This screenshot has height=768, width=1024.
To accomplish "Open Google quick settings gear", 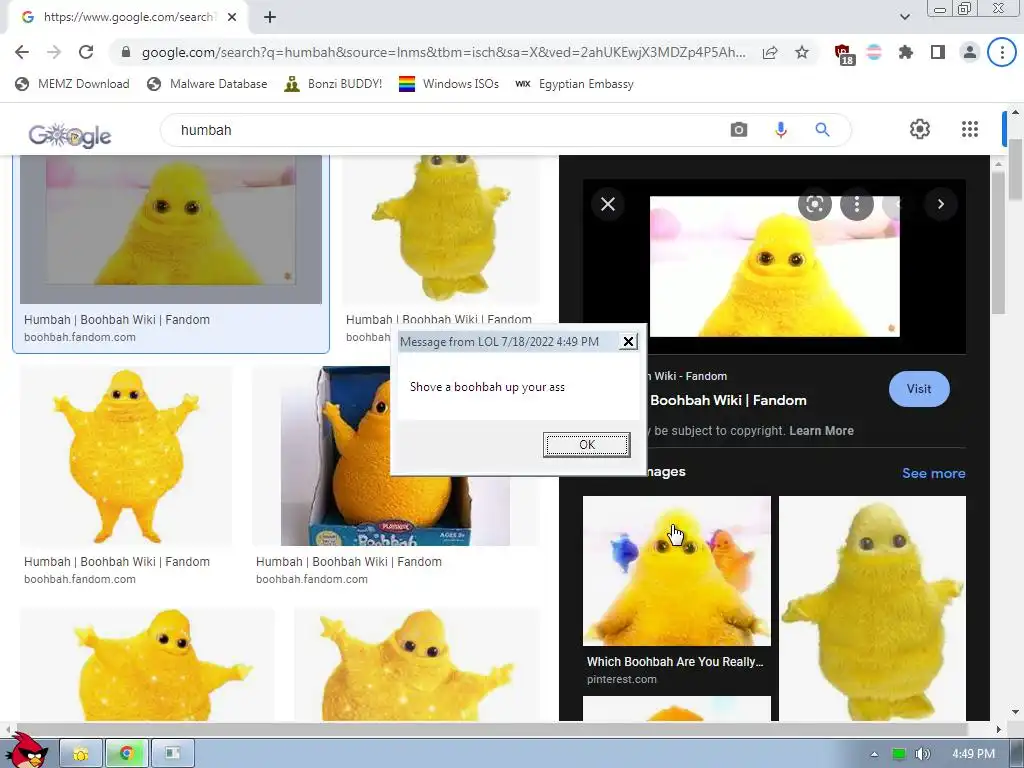I will point(920,129).
